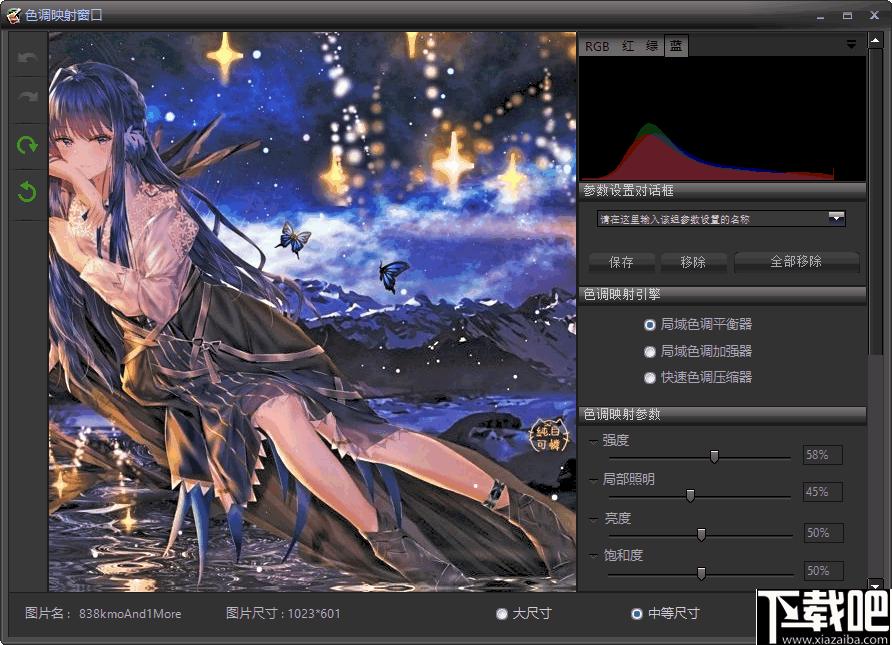Click the 50% saturation value box
Viewport: 892px width, 645px height.
[x=823, y=570]
